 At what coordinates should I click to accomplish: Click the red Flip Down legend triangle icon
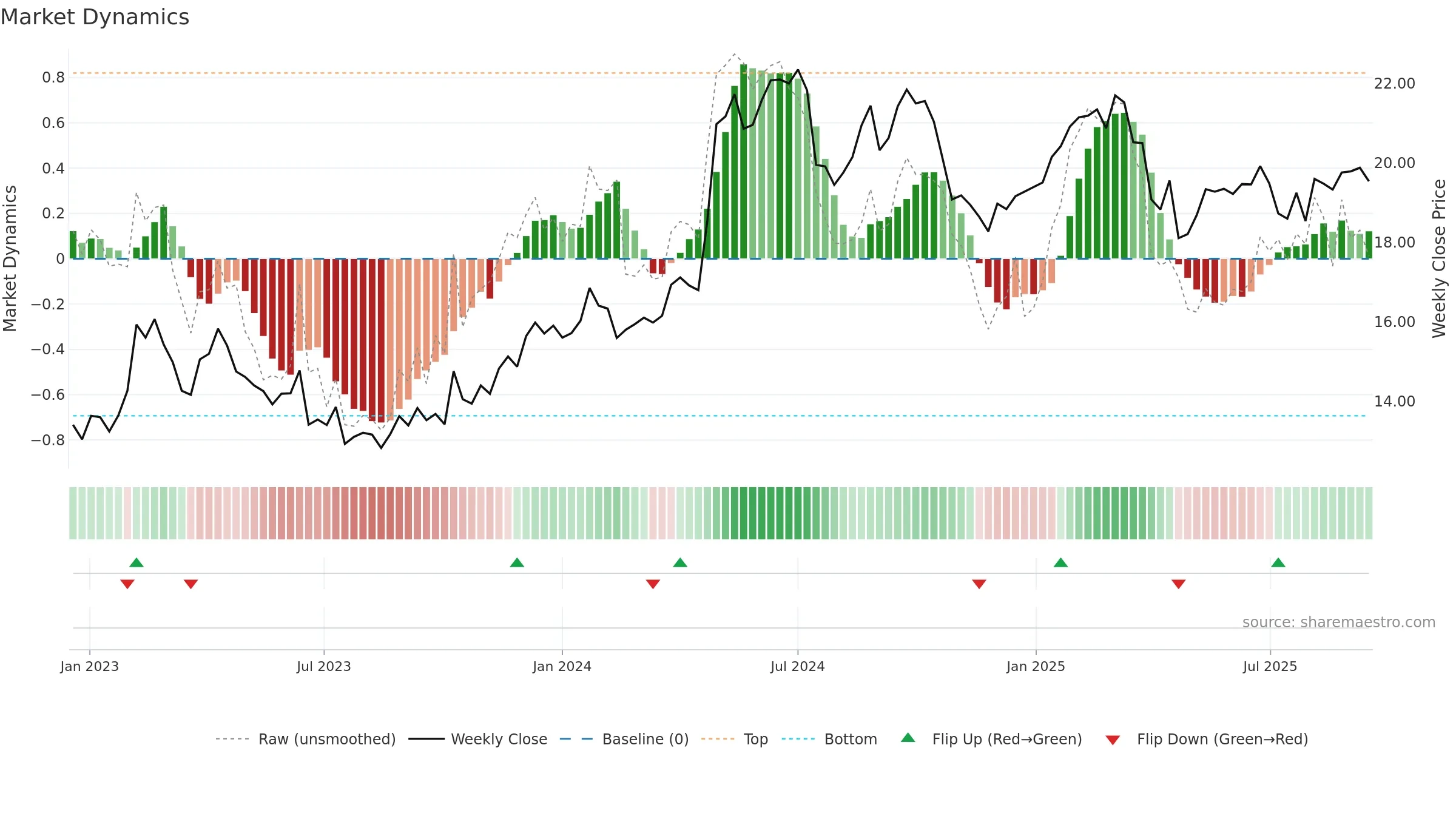point(1113,740)
